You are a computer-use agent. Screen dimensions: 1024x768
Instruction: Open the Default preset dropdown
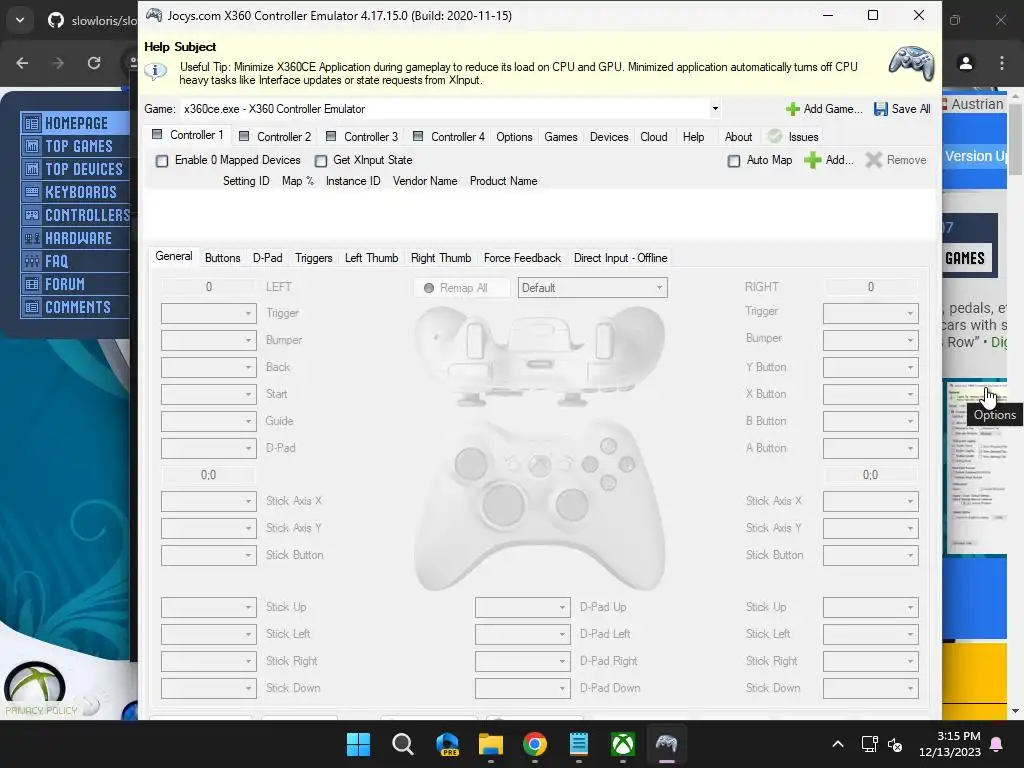pyautogui.click(x=592, y=287)
